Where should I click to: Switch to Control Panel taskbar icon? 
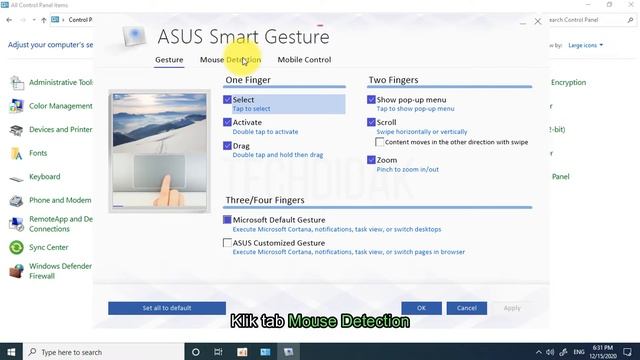pyautogui.click(x=265, y=352)
